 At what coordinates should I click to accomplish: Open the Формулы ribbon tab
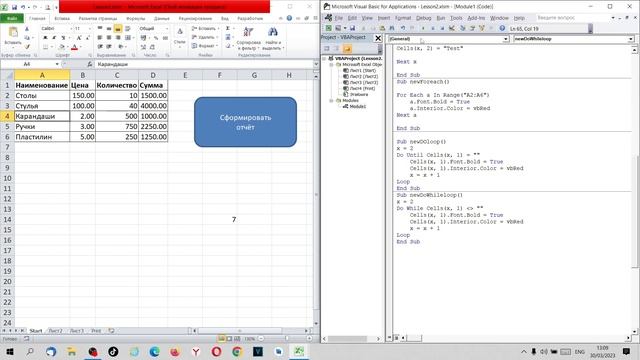coord(135,18)
